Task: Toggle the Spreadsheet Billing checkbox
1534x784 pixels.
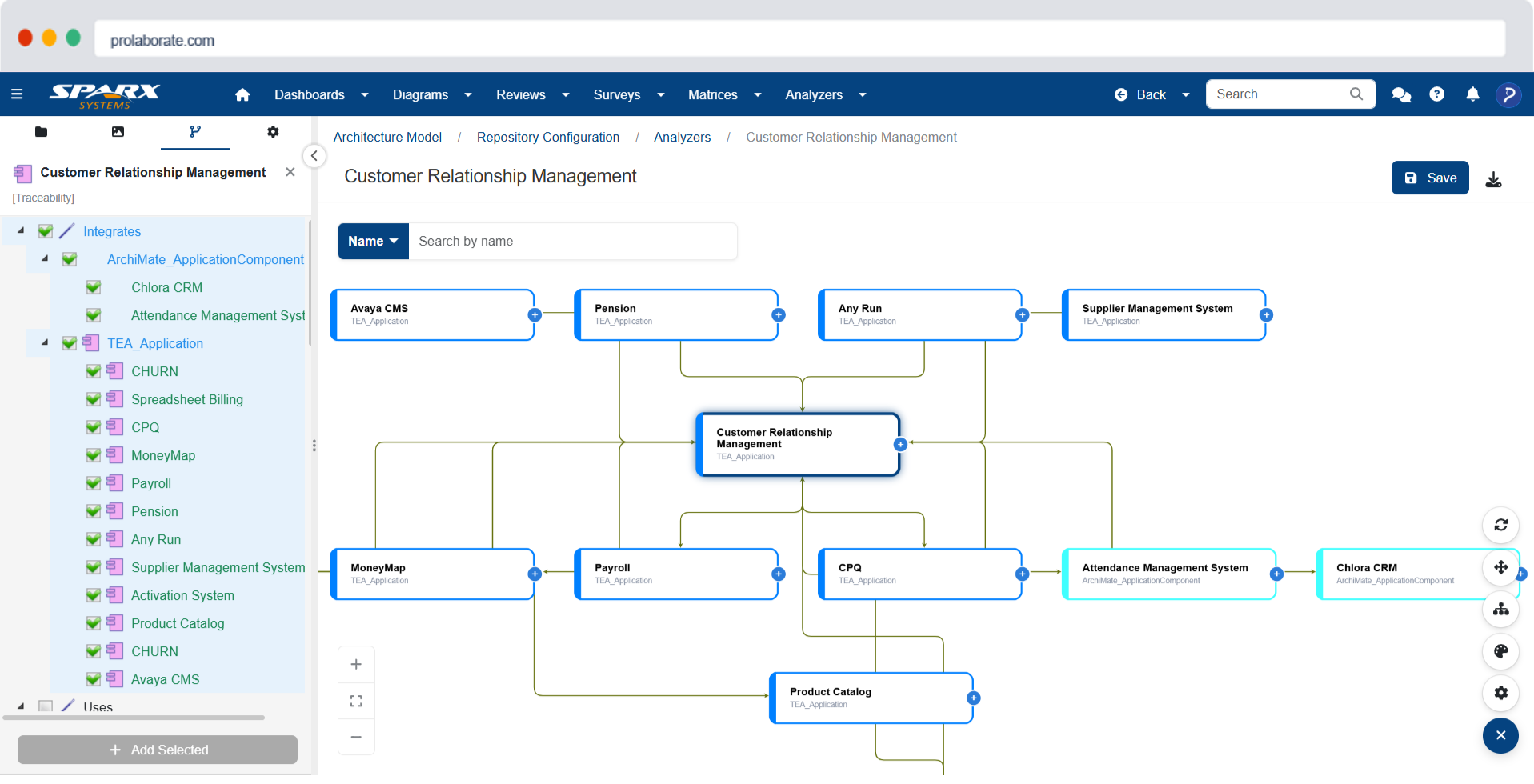Action: pyautogui.click(x=94, y=399)
